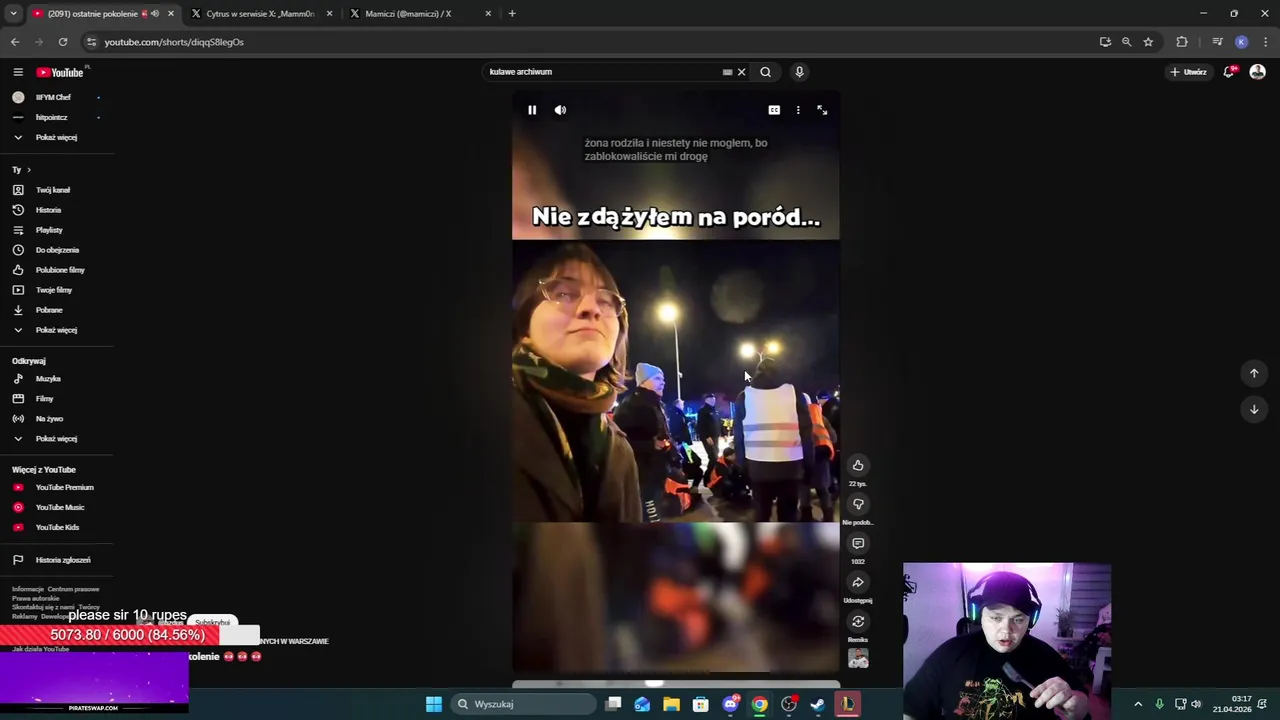Remix this Short
1280x720 pixels.
tap(858, 621)
